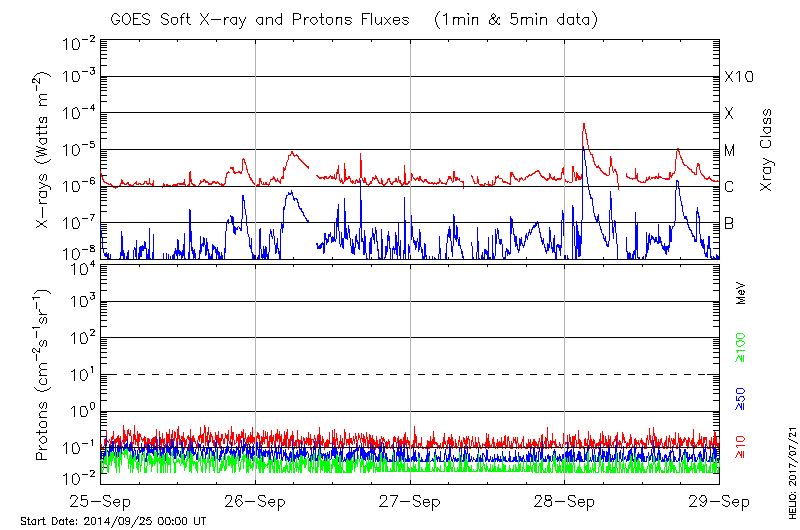Click the M flare class label

click(730, 151)
